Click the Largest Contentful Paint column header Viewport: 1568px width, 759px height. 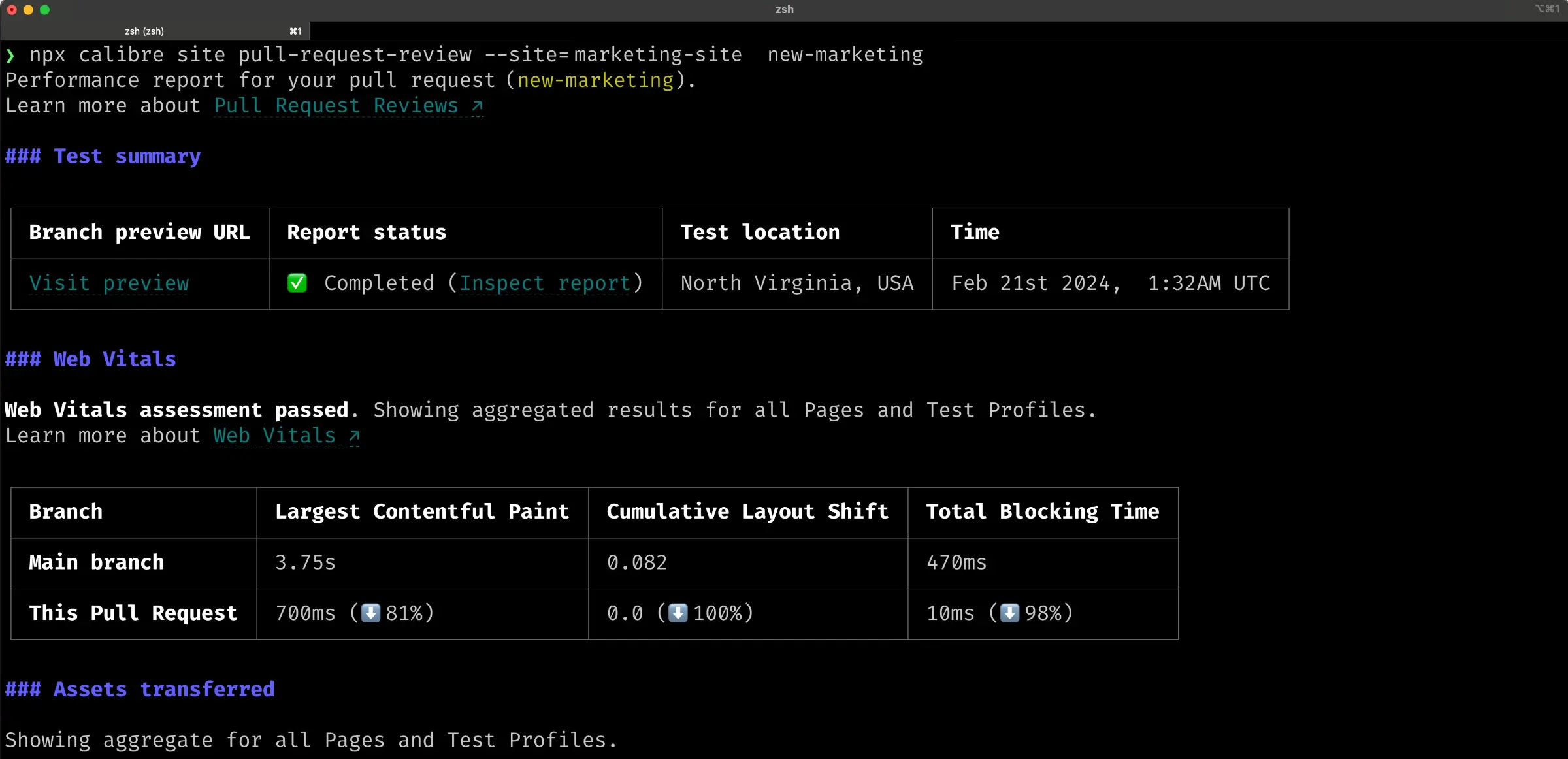(x=421, y=511)
